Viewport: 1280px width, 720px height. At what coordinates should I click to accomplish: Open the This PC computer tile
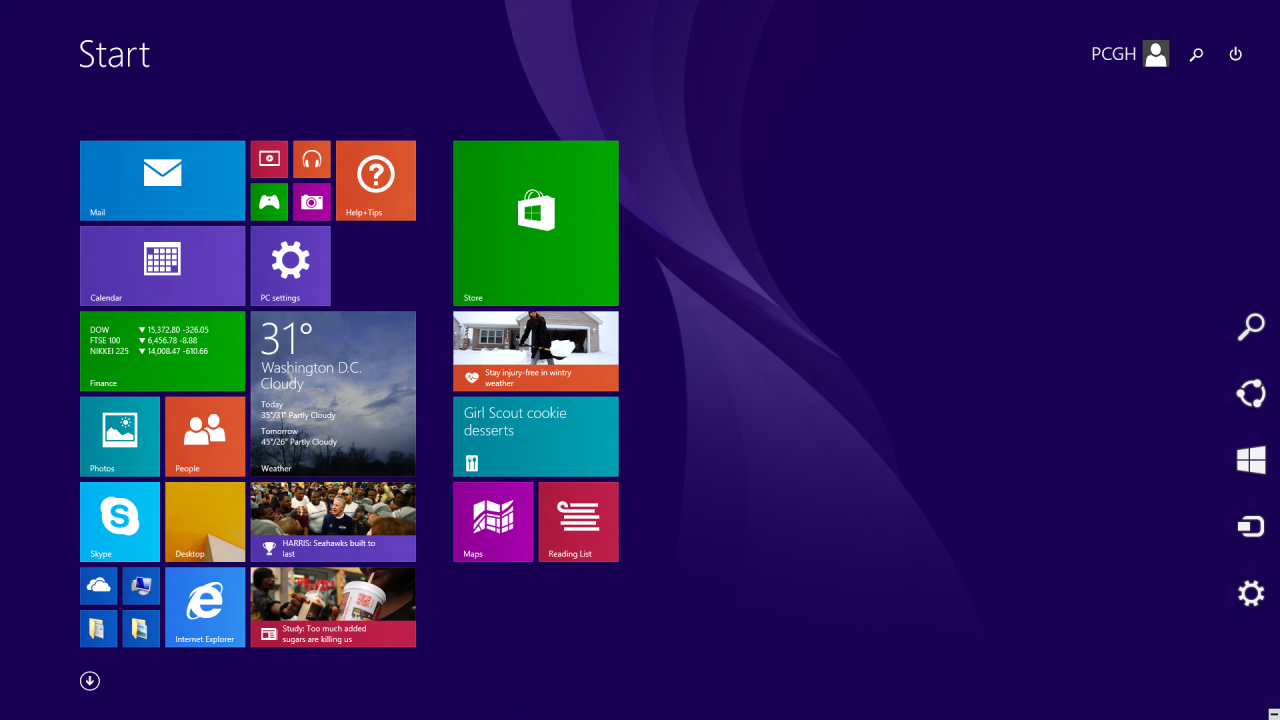[141, 586]
